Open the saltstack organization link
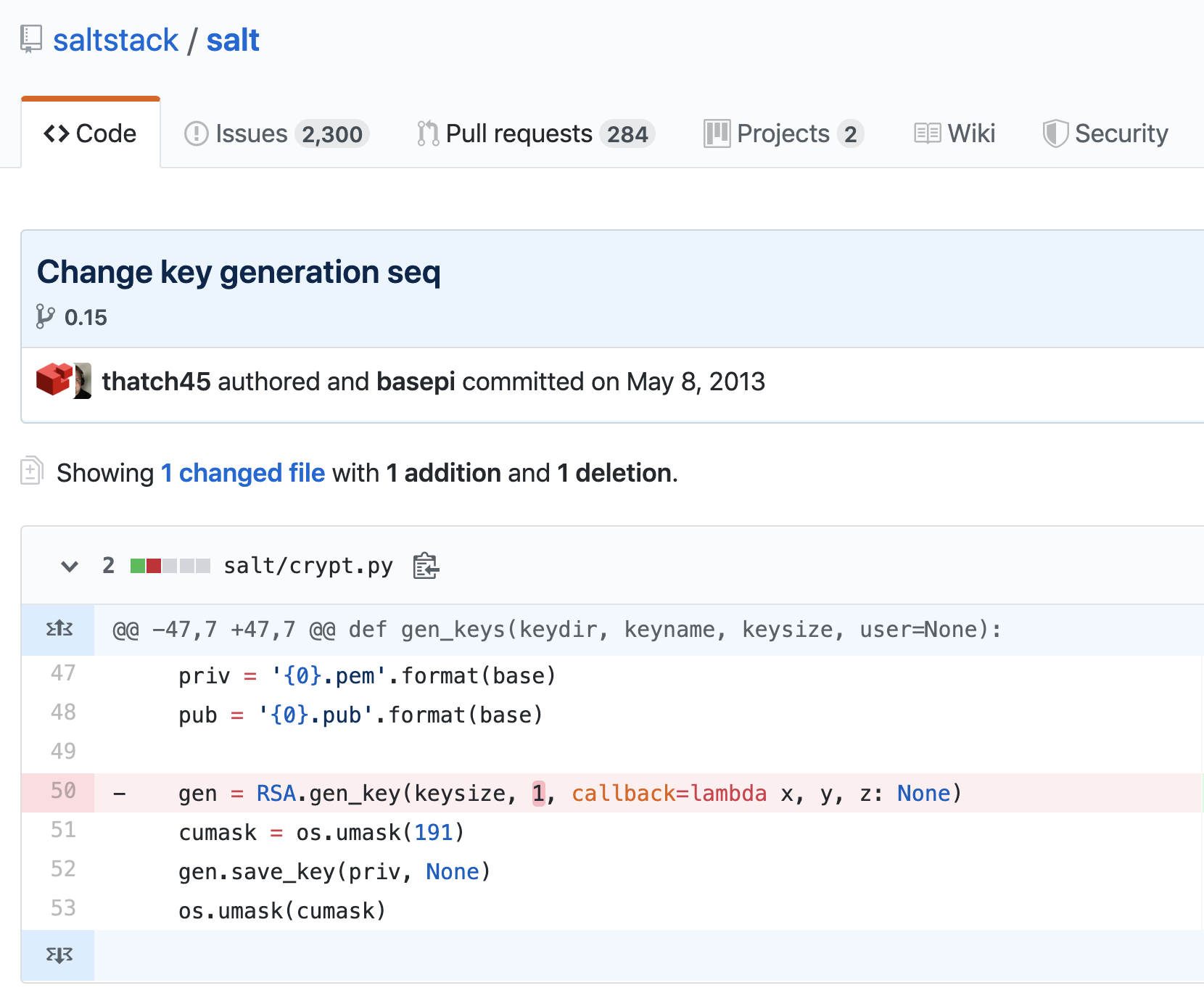1204x1004 pixels. (x=115, y=40)
